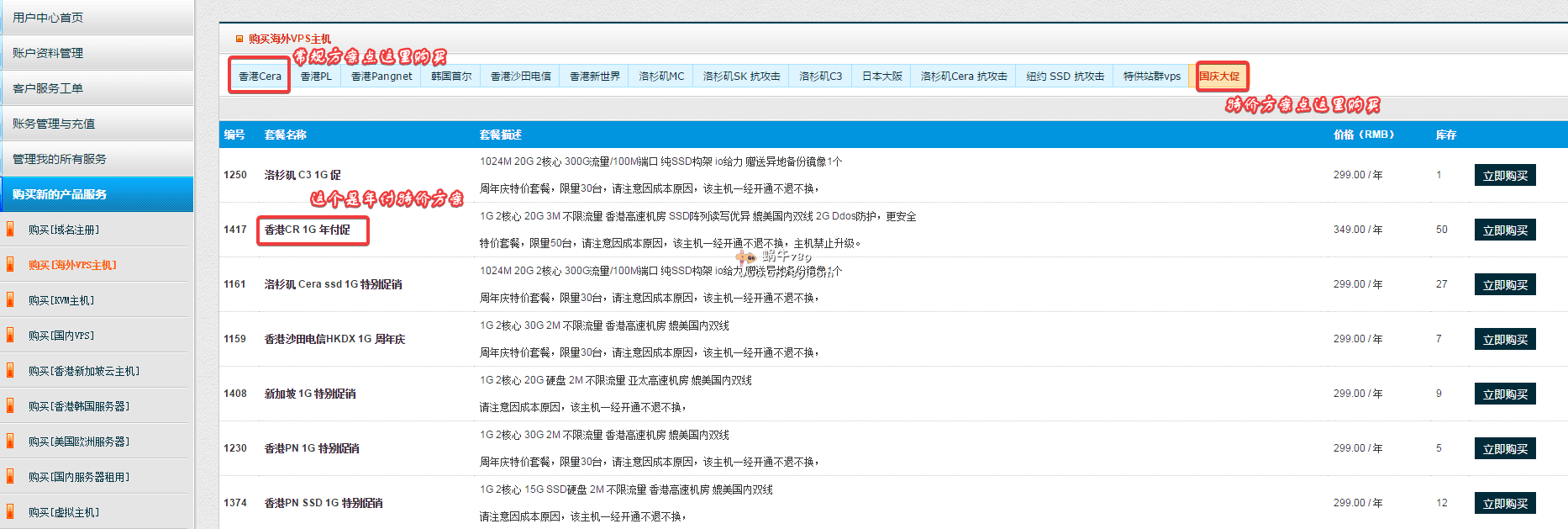Click 立即购买 for 香港CR 1G 年付促
The height and width of the screenshot is (529, 1568).
click(1504, 230)
